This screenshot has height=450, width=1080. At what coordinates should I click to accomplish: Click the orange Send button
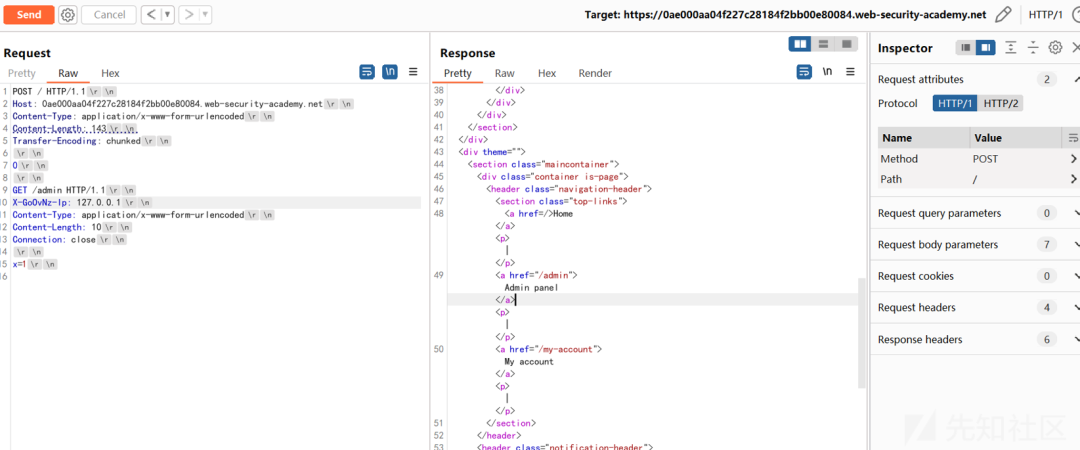[x=29, y=14]
